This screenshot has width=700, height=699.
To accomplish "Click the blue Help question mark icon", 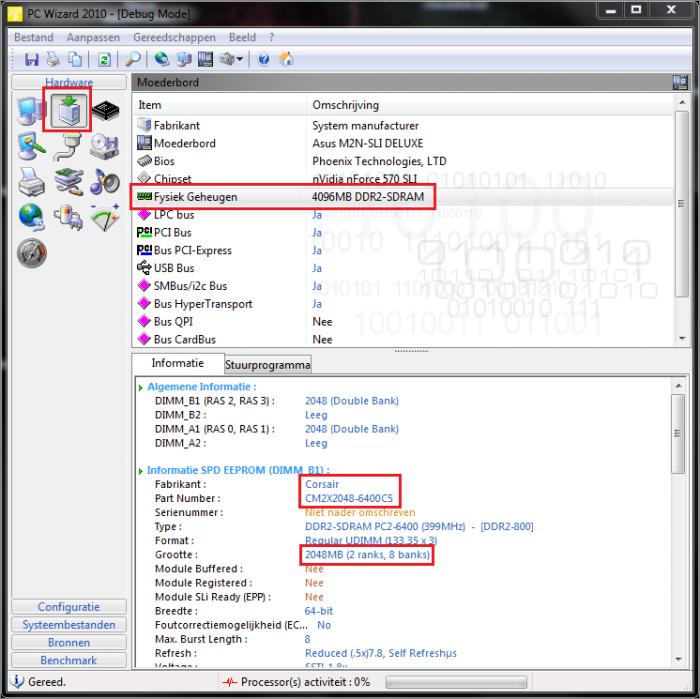I will [264, 59].
